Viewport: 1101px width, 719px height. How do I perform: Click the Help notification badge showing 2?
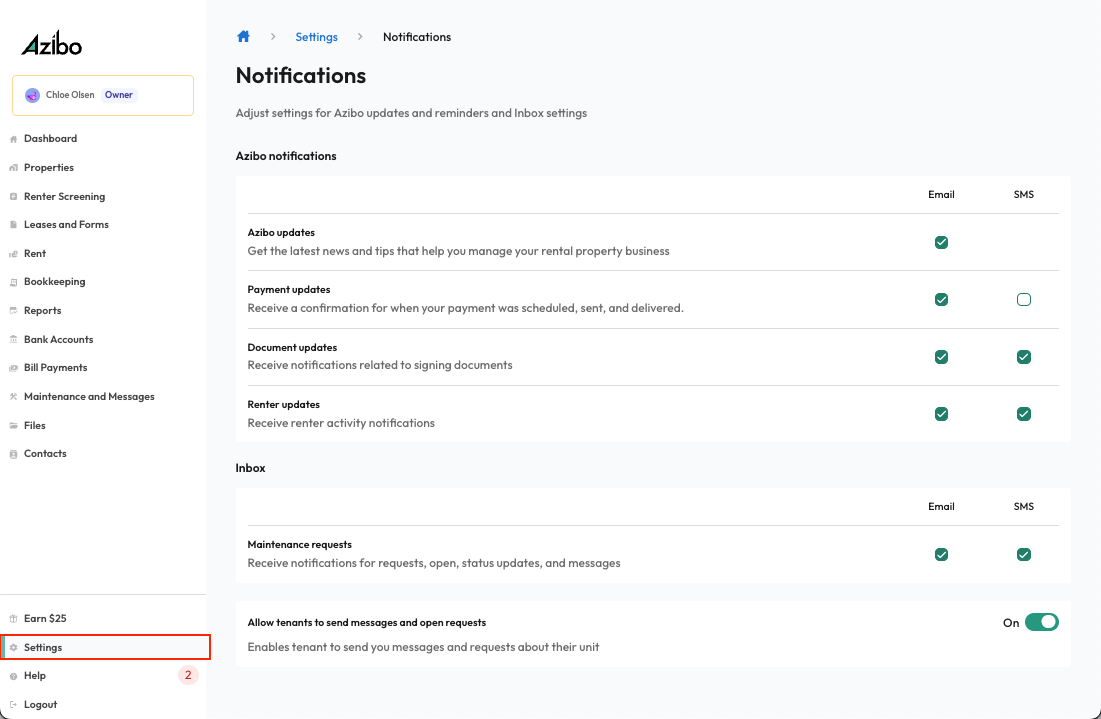pyautogui.click(x=188, y=675)
